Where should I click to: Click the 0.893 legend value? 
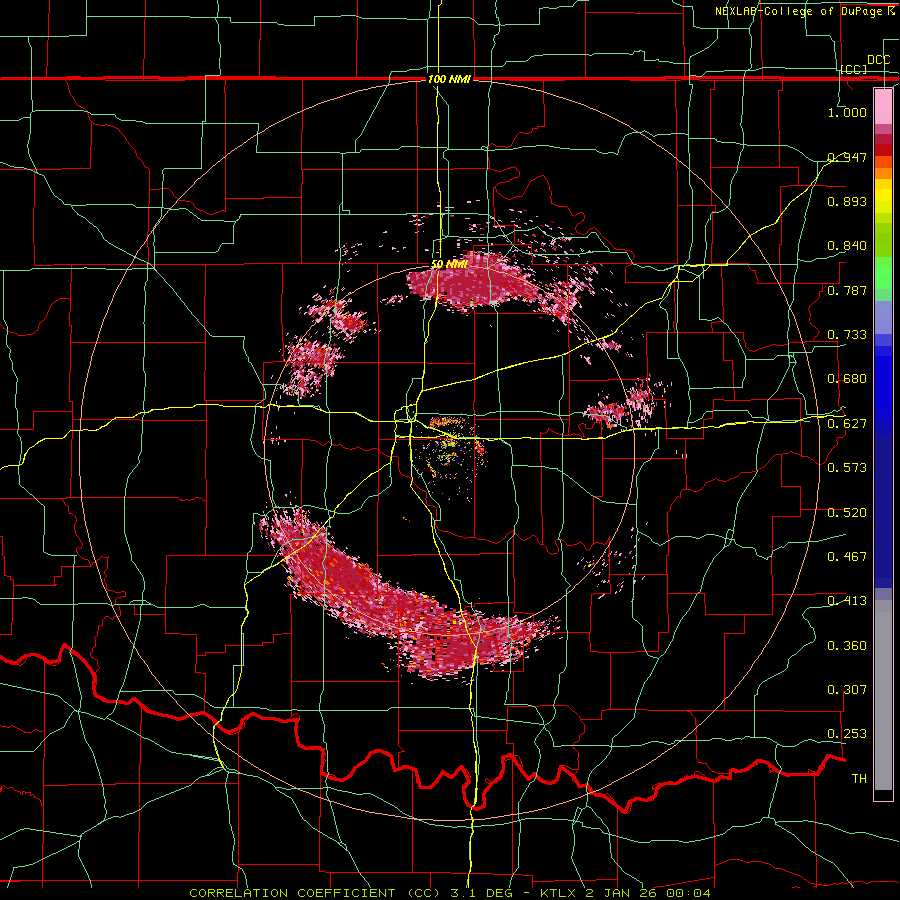[x=847, y=201]
